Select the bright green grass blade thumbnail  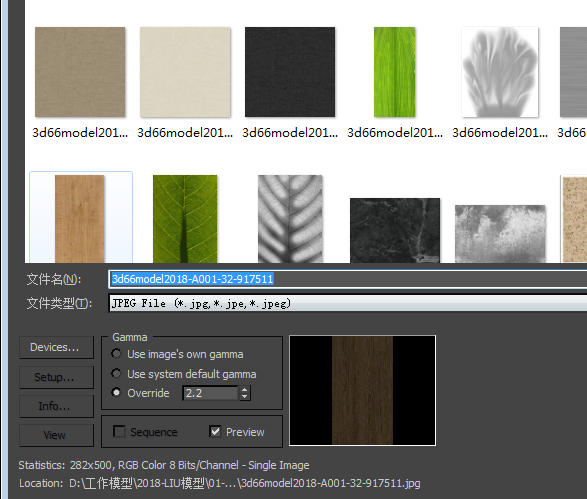pos(395,72)
